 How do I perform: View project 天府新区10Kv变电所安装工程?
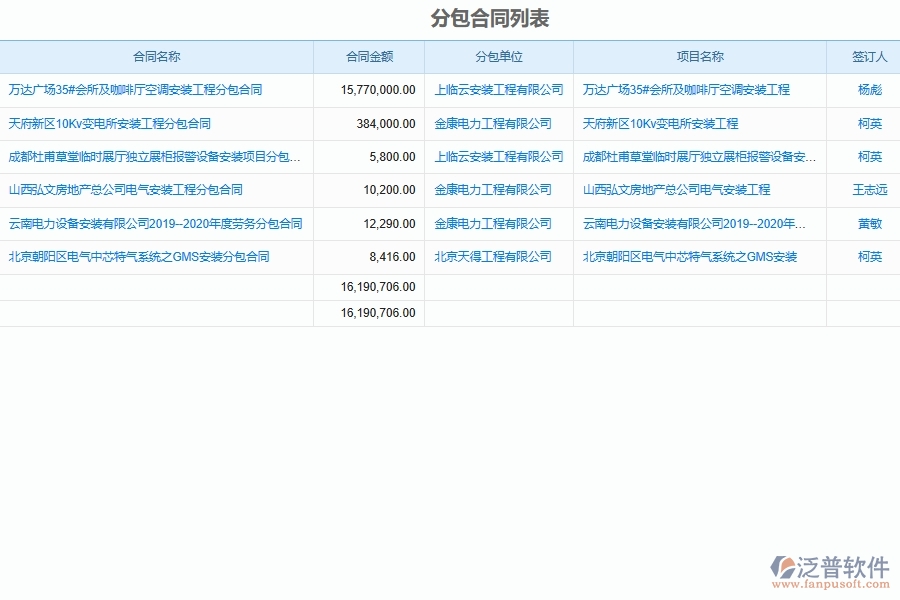click(x=659, y=124)
